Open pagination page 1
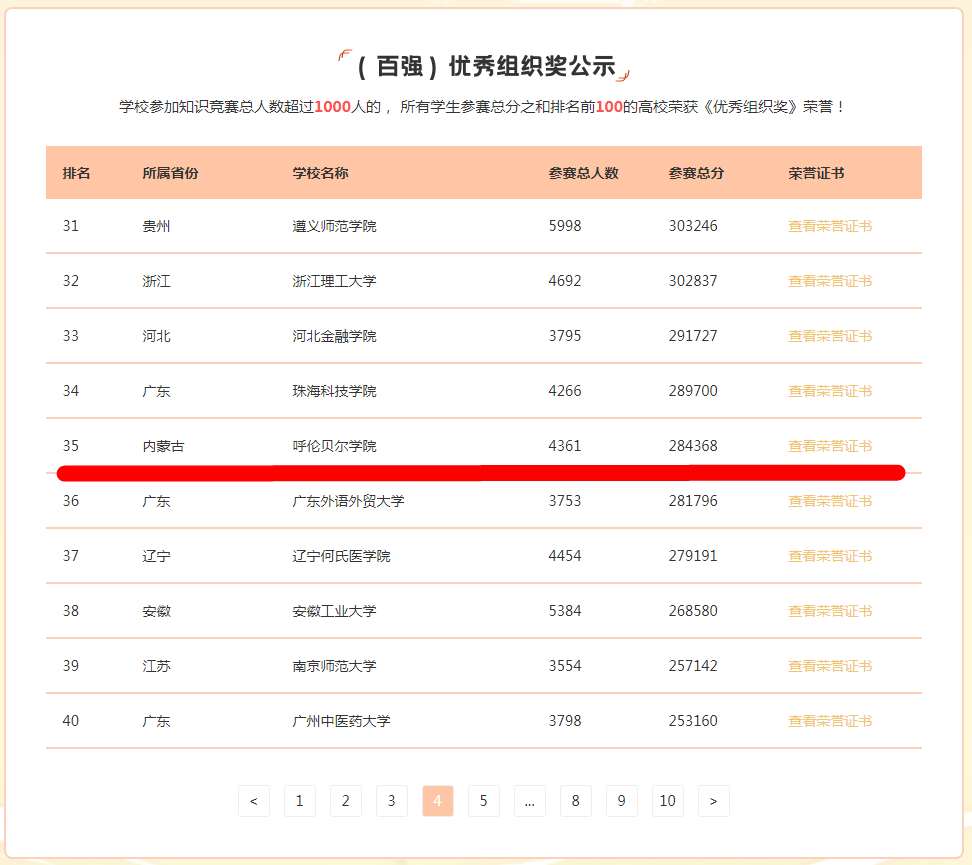Screen dimensions: 972x865 point(300,801)
